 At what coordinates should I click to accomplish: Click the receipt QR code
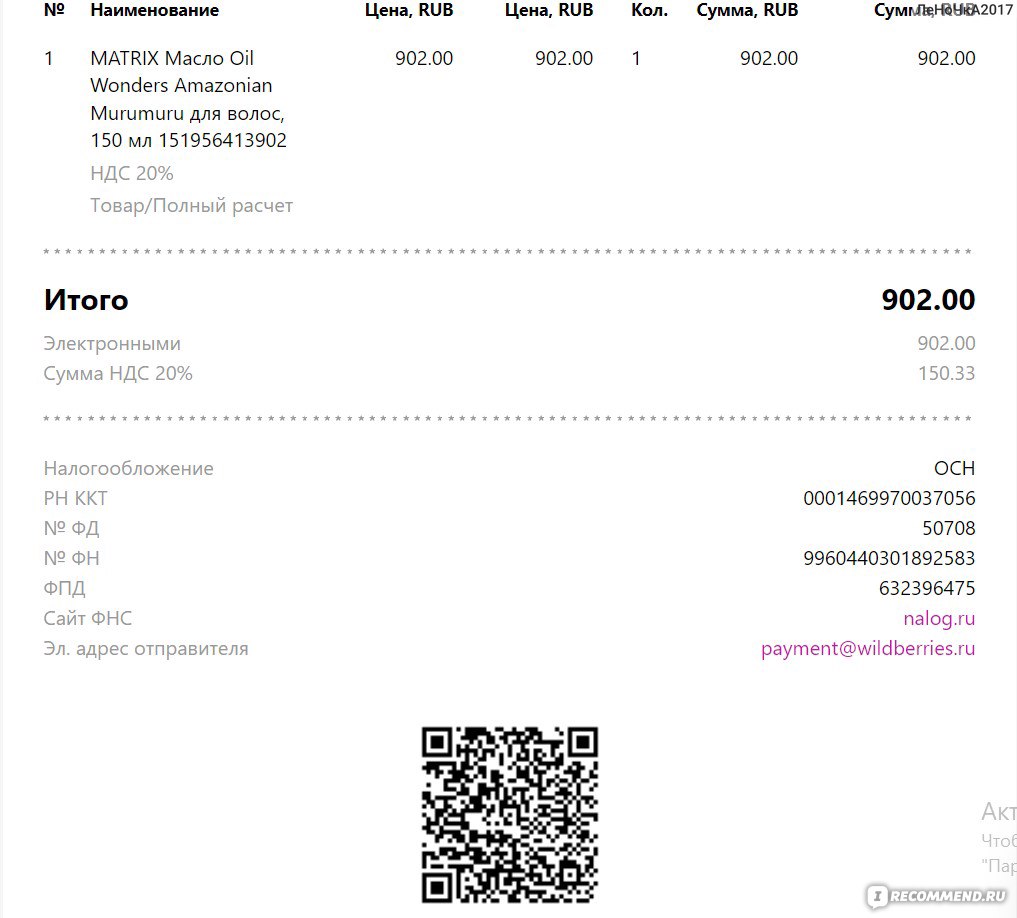tap(509, 815)
